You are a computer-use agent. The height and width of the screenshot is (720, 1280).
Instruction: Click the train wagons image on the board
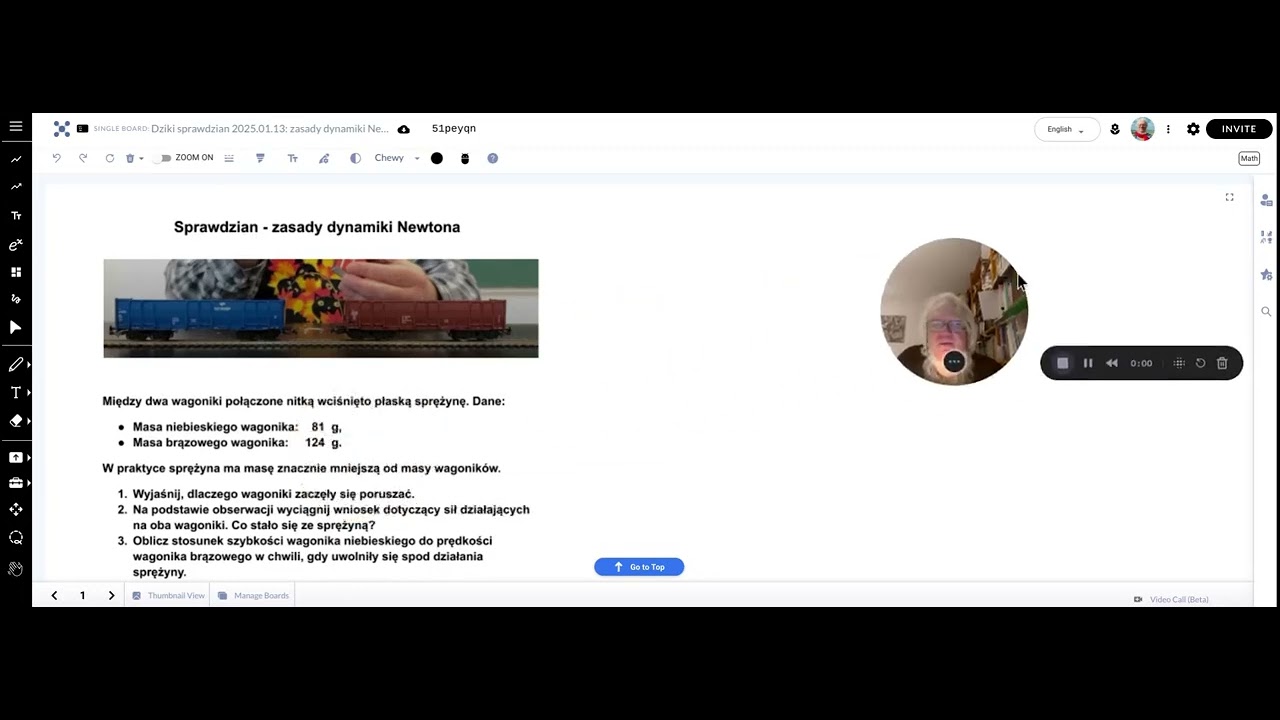[x=321, y=308]
